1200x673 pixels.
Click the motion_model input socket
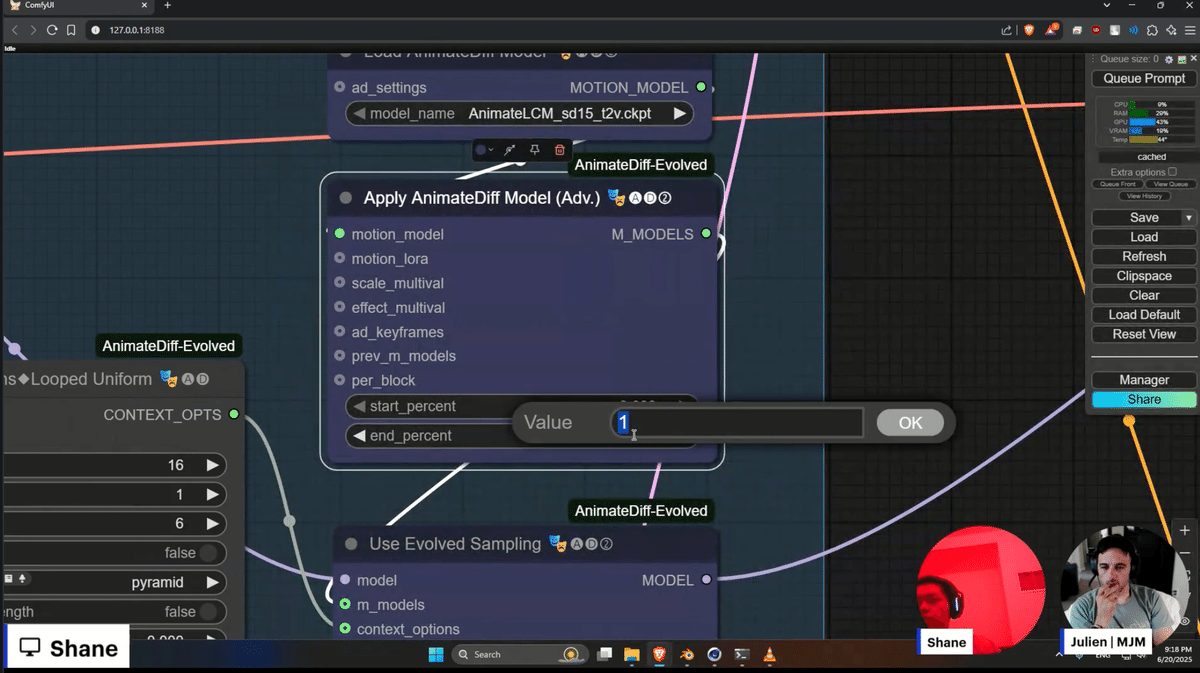(x=340, y=234)
